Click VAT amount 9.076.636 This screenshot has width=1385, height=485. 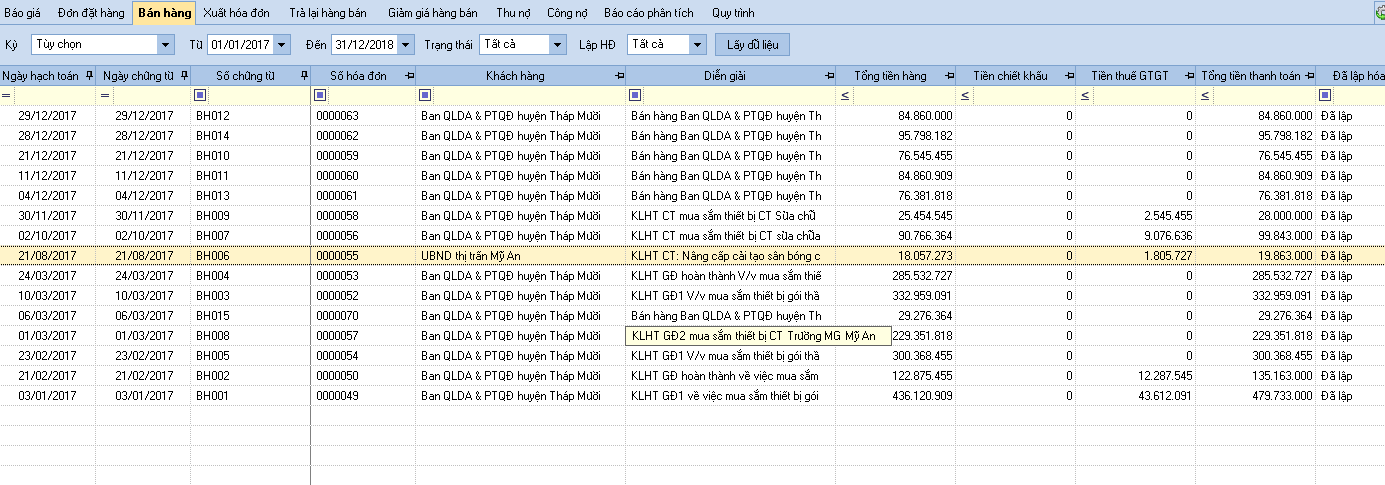pos(1167,236)
